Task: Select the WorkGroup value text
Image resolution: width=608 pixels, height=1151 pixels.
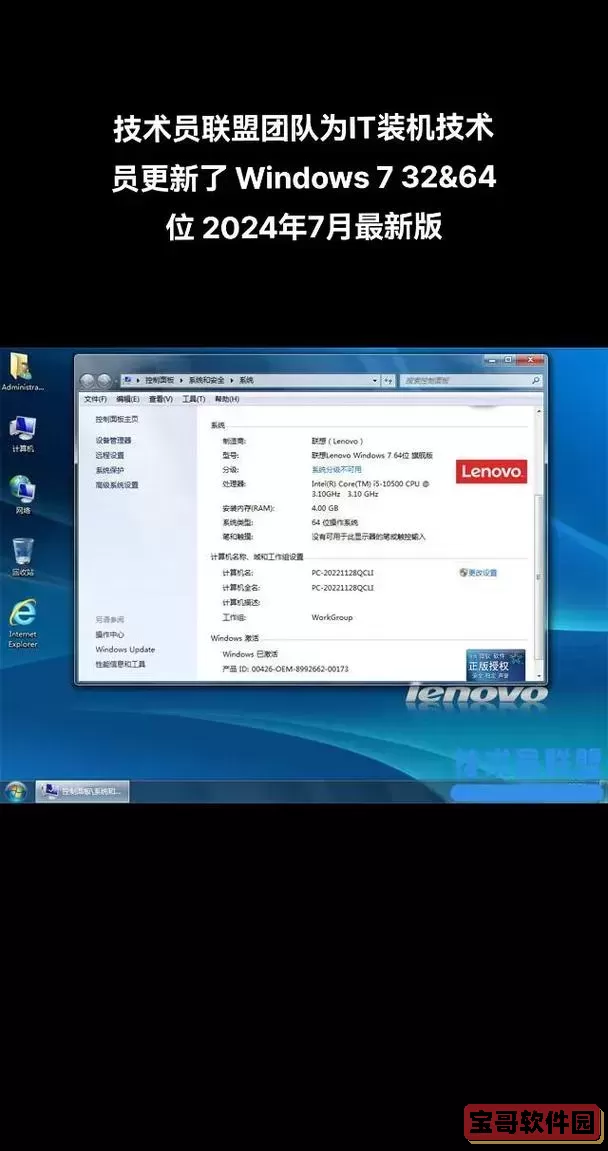Action: point(332,617)
